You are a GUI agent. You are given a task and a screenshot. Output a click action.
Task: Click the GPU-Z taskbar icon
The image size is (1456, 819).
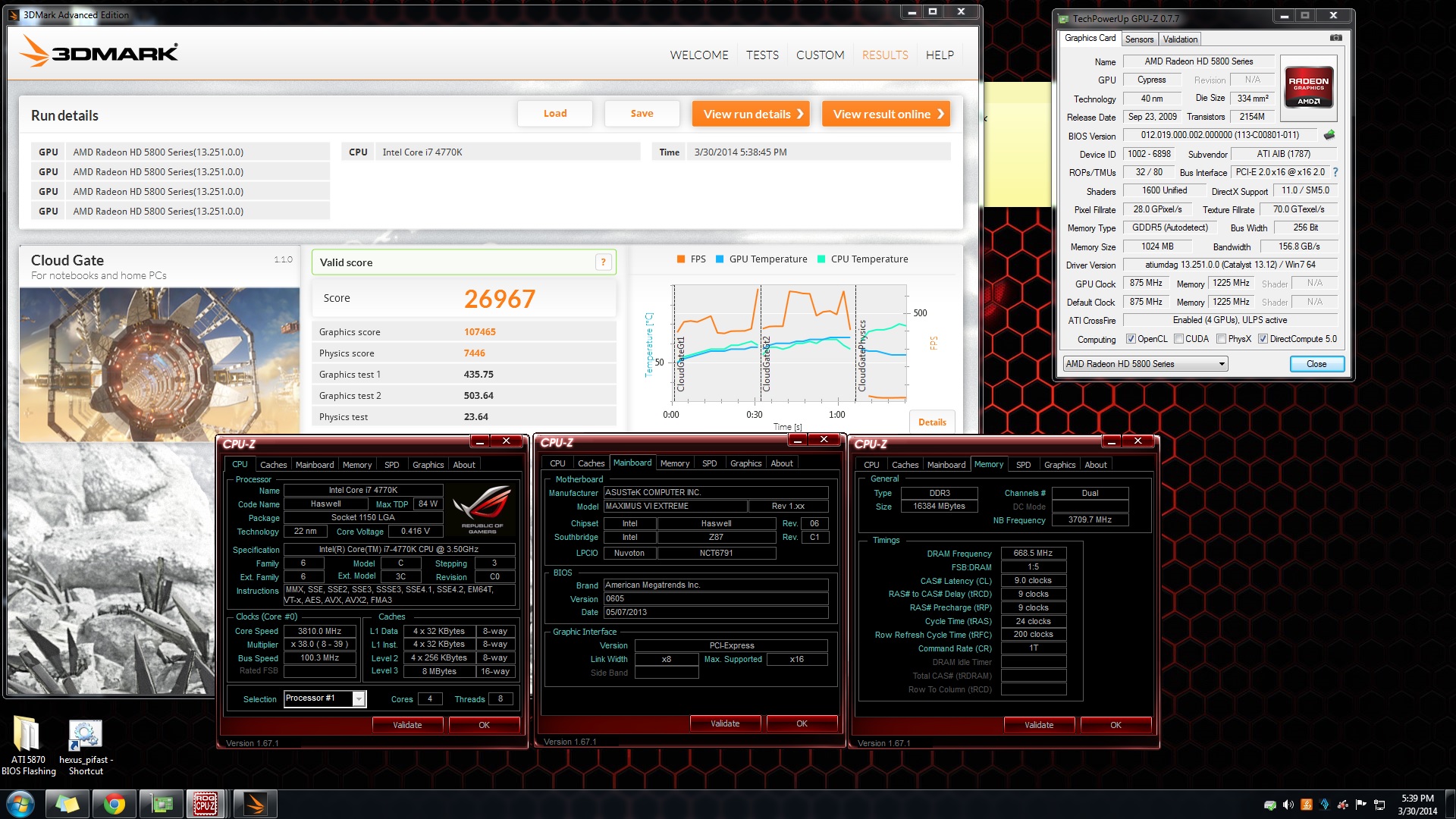(162, 804)
